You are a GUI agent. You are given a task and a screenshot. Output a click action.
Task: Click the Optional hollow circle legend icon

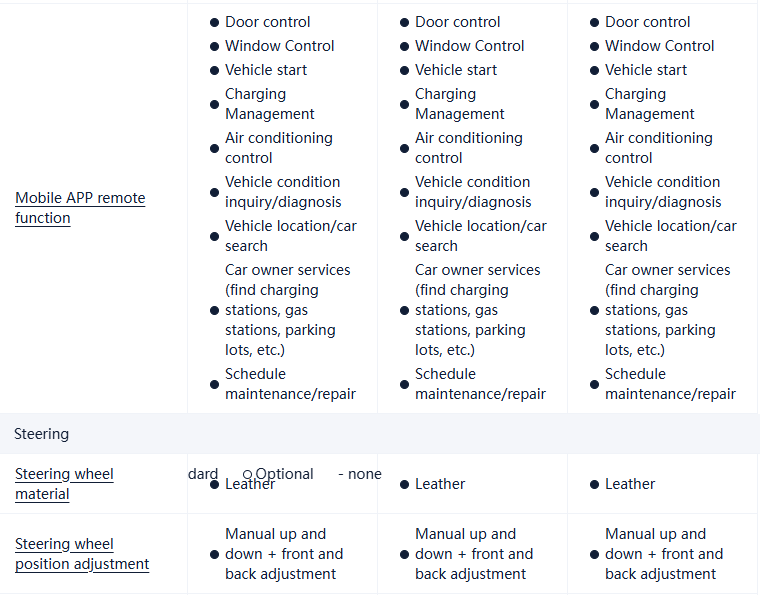click(247, 475)
